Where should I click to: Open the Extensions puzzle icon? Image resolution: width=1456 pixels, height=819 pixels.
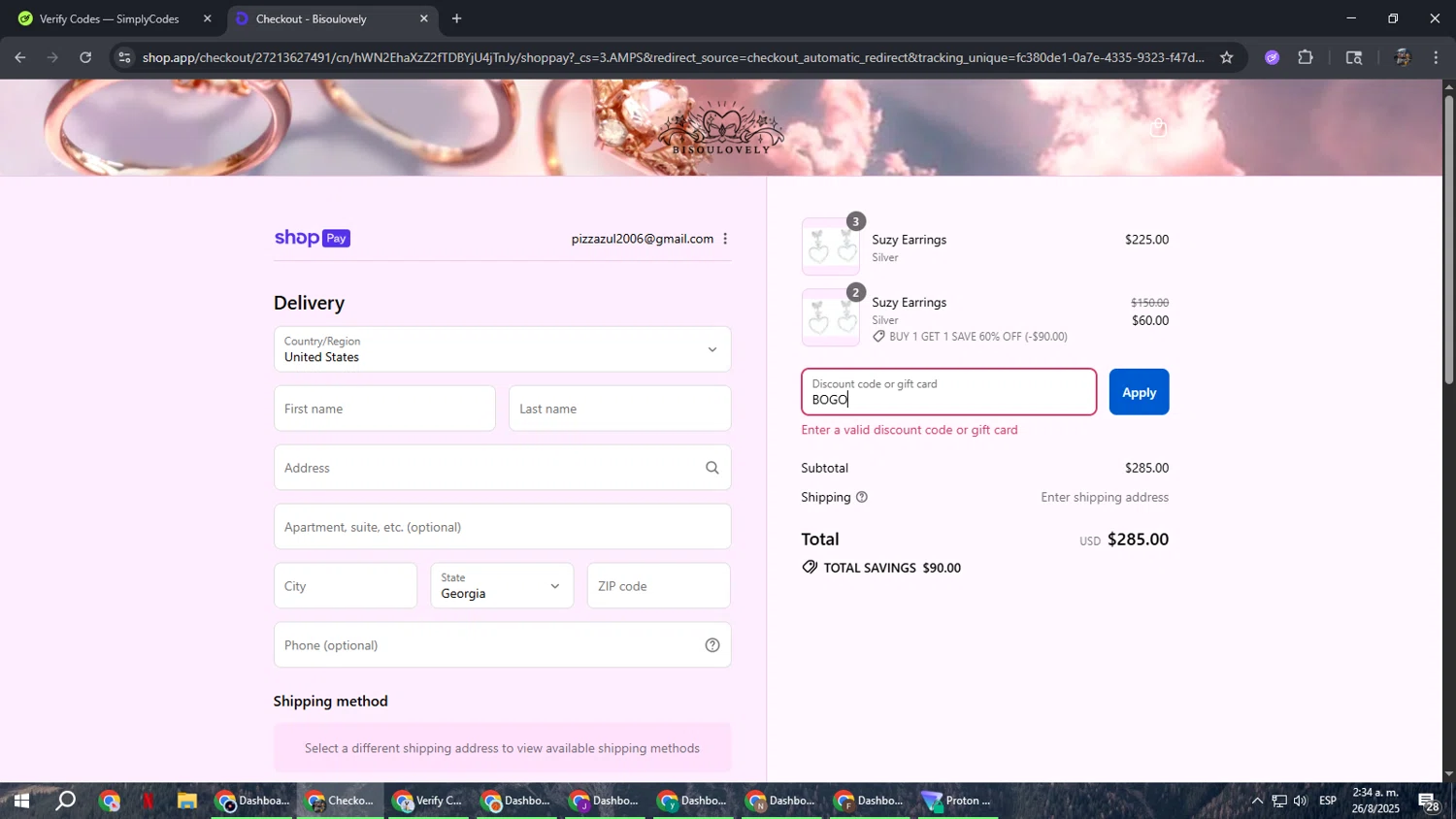coord(1306,57)
